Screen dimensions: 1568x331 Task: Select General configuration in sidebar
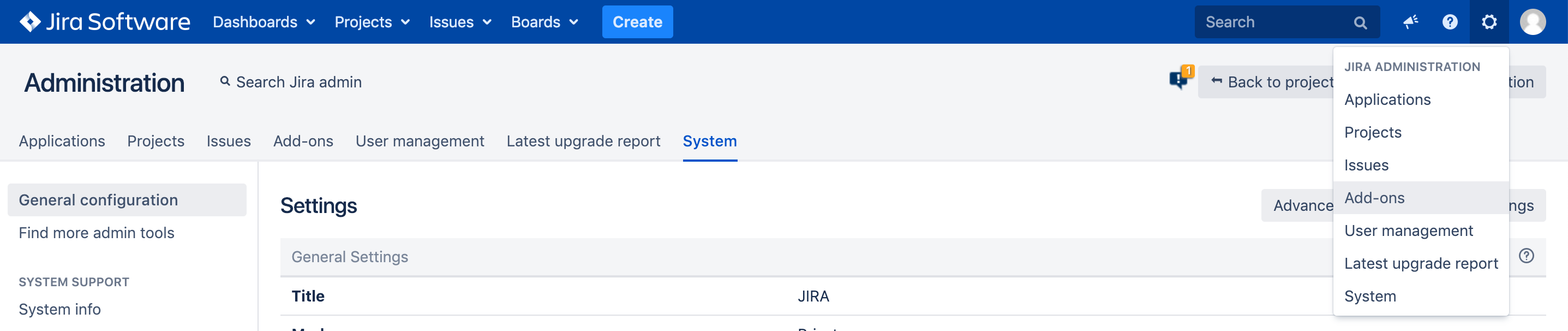coord(127,200)
